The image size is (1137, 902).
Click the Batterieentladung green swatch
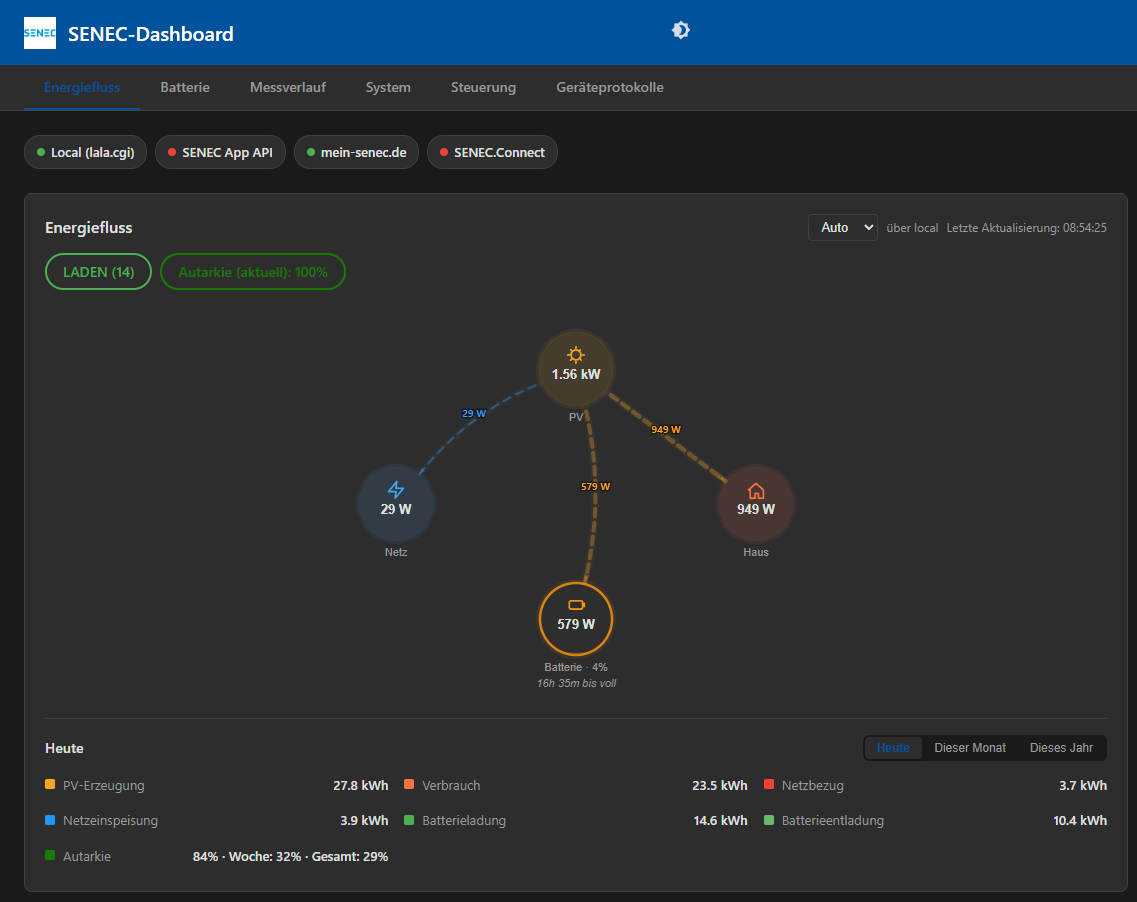[x=769, y=820]
